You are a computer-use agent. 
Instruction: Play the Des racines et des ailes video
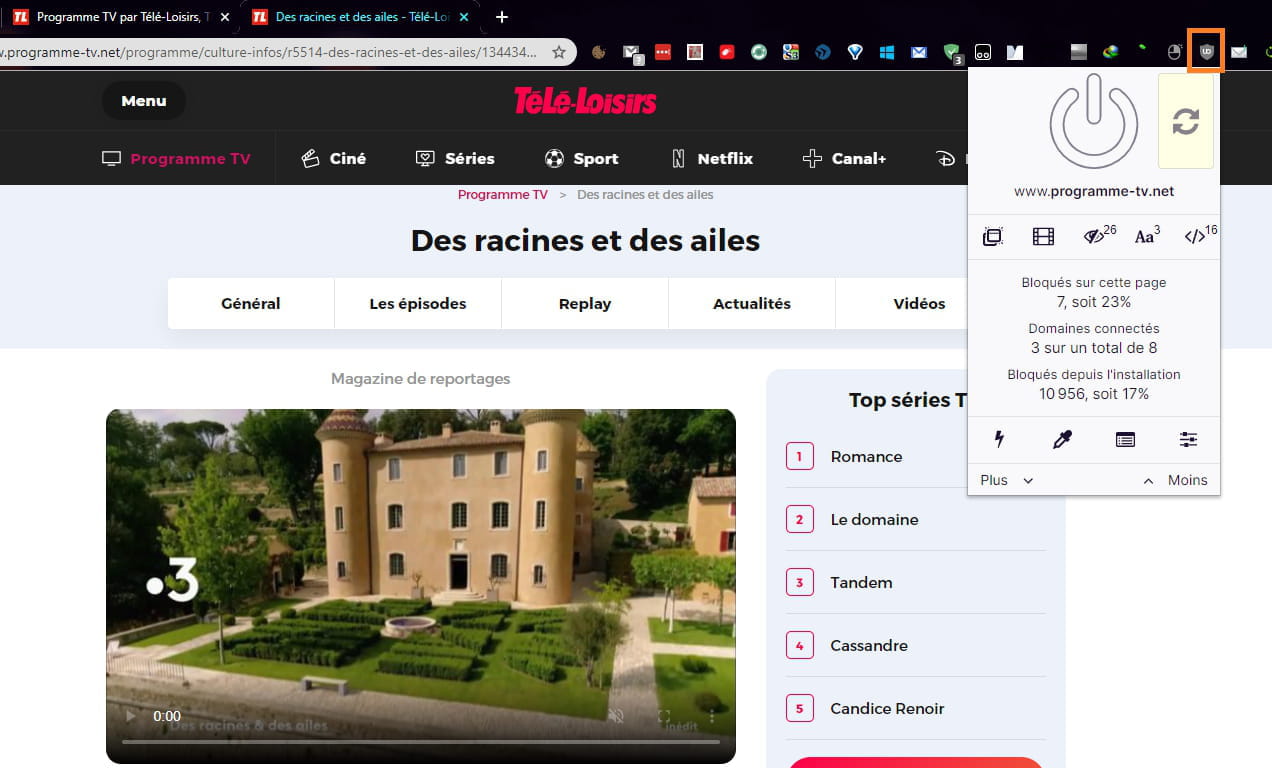pos(130,716)
